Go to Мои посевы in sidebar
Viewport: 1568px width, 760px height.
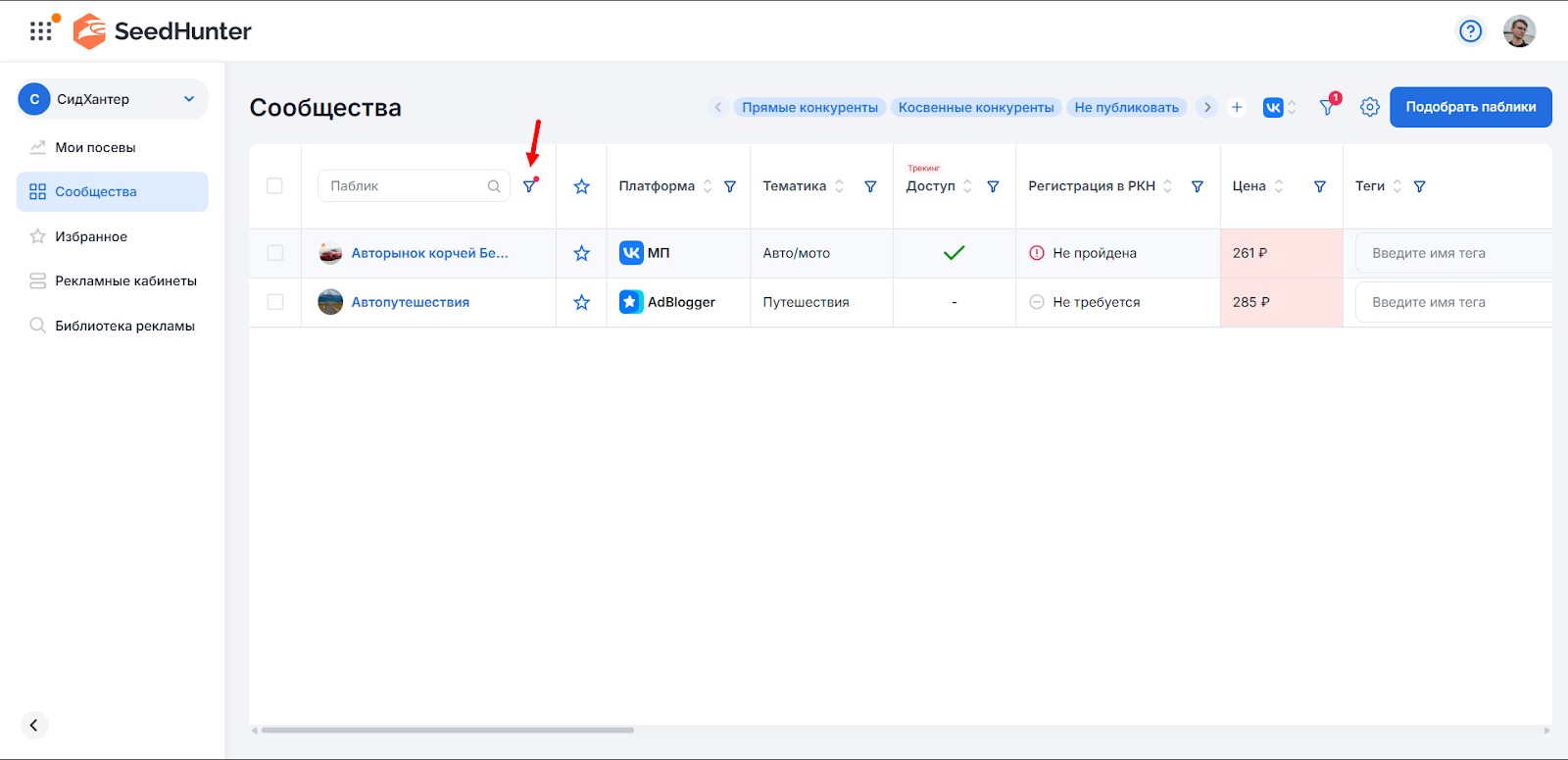(95, 147)
